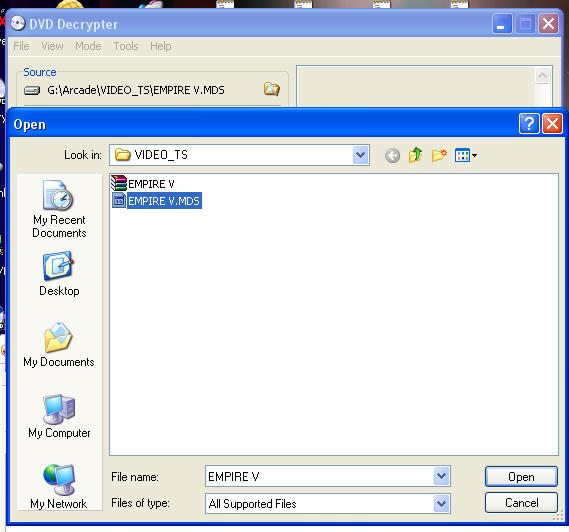
Task: Click the DVD Decrypter disc title icon
Action: pyautogui.click(x=17, y=24)
